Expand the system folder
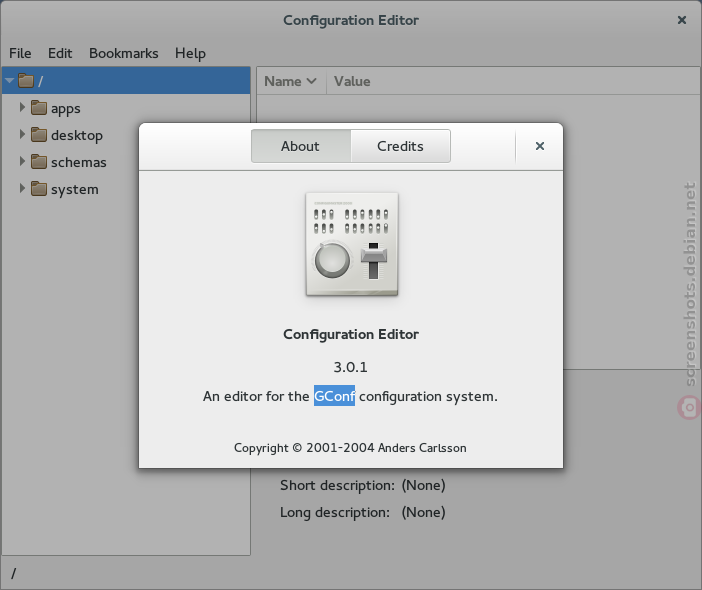Image resolution: width=702 pixels, height=590 pixels. point(22,188)
